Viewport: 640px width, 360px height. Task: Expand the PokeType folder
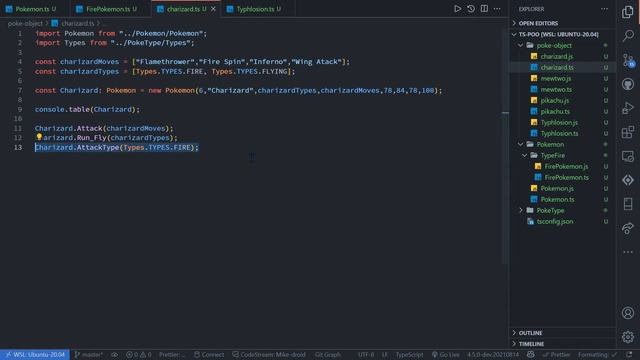550,211
